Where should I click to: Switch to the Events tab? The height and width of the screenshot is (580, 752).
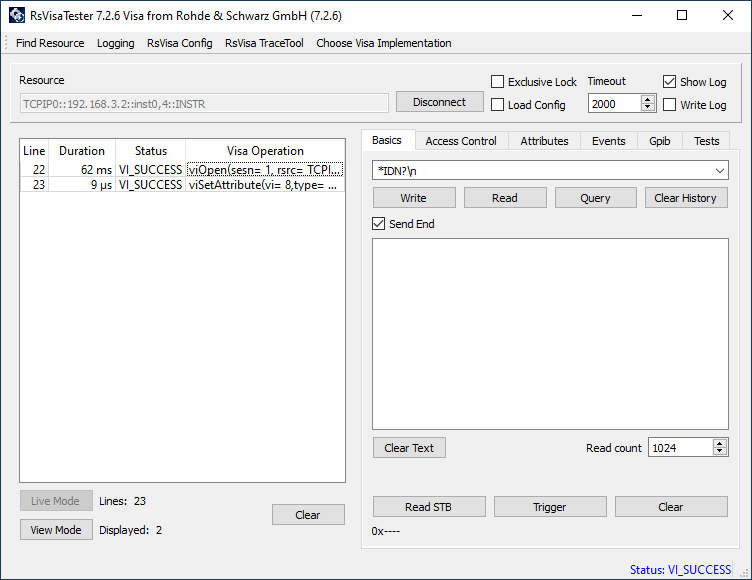click(609, 141)
